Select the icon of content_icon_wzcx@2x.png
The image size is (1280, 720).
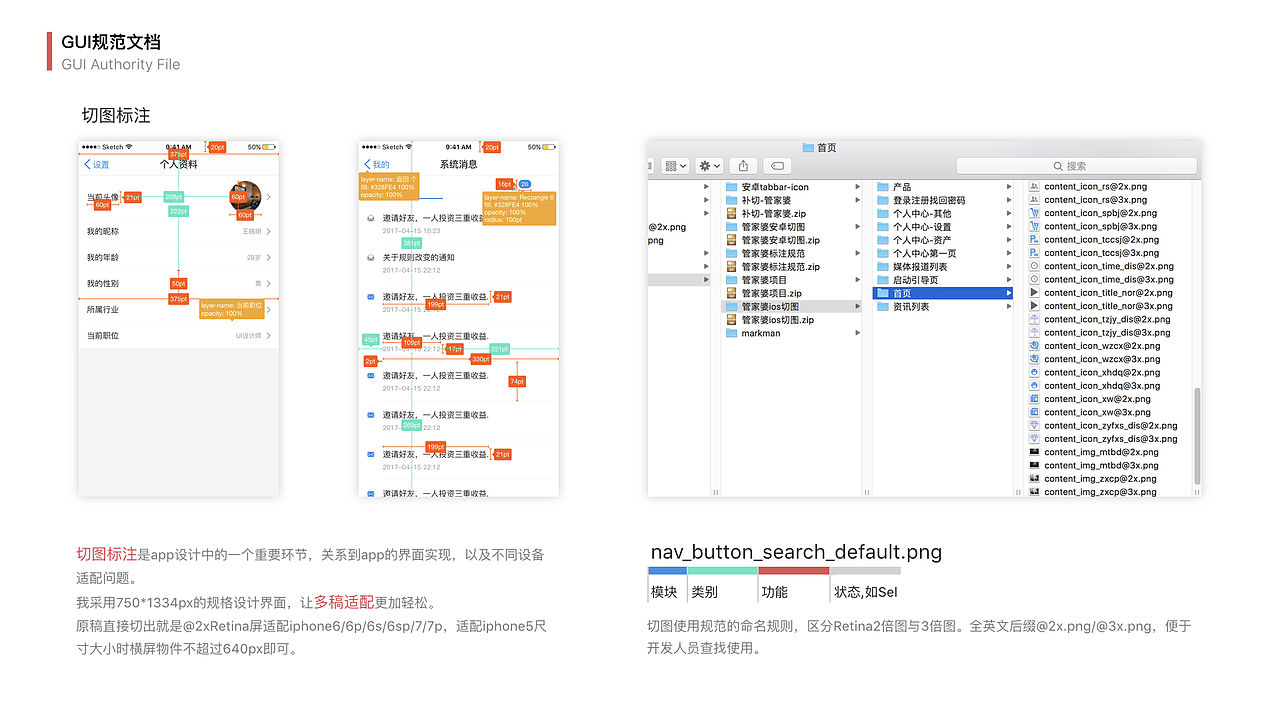coord(1034,346)
